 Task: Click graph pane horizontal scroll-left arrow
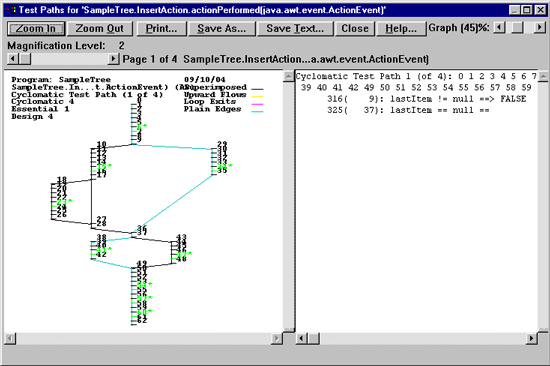point(10,338)
